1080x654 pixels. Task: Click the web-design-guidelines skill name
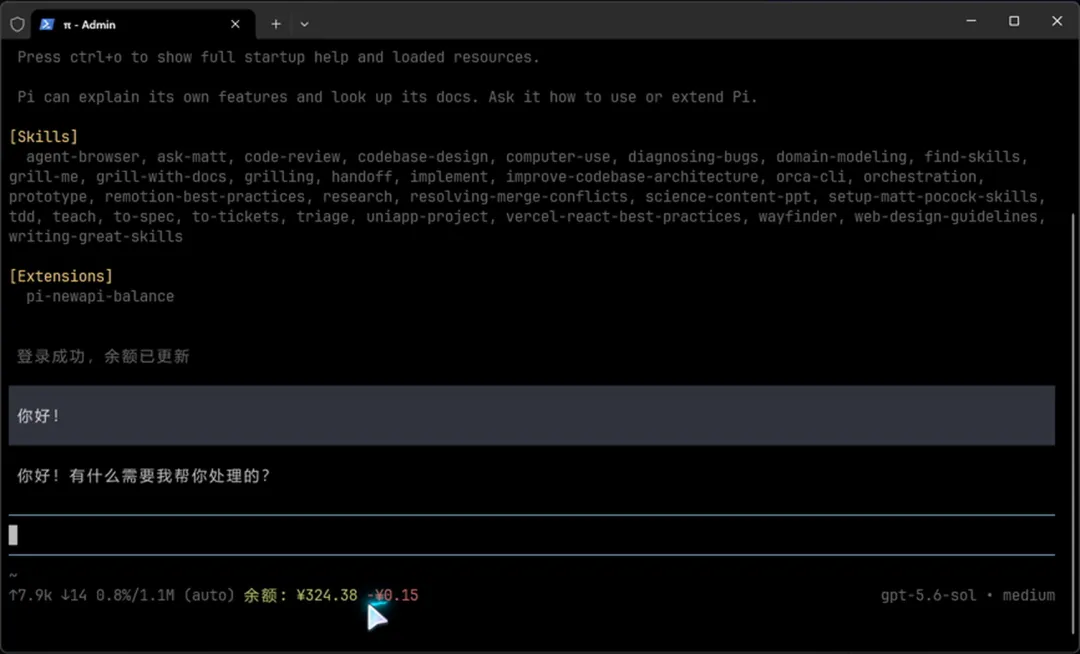coord(946,216)
